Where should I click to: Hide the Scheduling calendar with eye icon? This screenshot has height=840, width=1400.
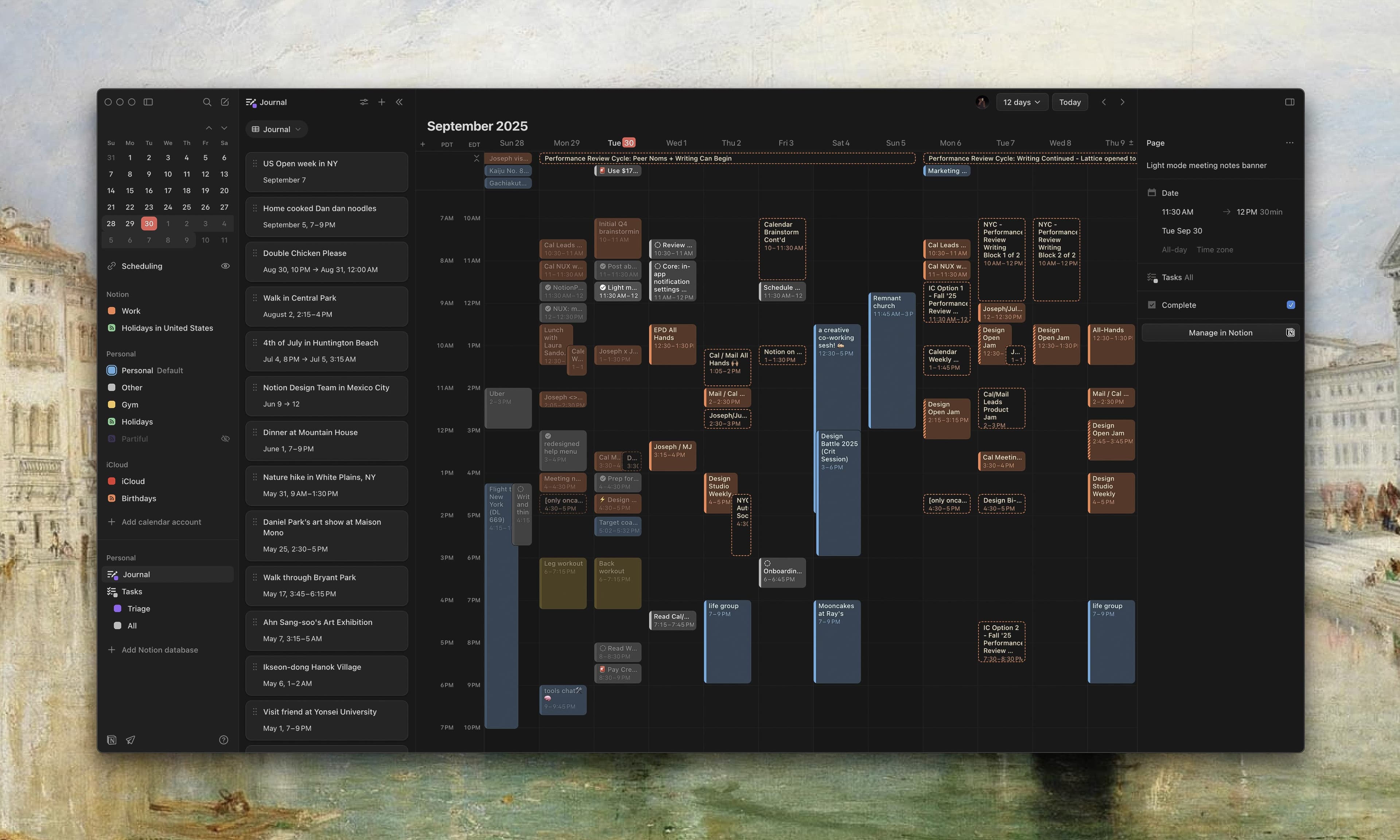[x=225, y=266]
